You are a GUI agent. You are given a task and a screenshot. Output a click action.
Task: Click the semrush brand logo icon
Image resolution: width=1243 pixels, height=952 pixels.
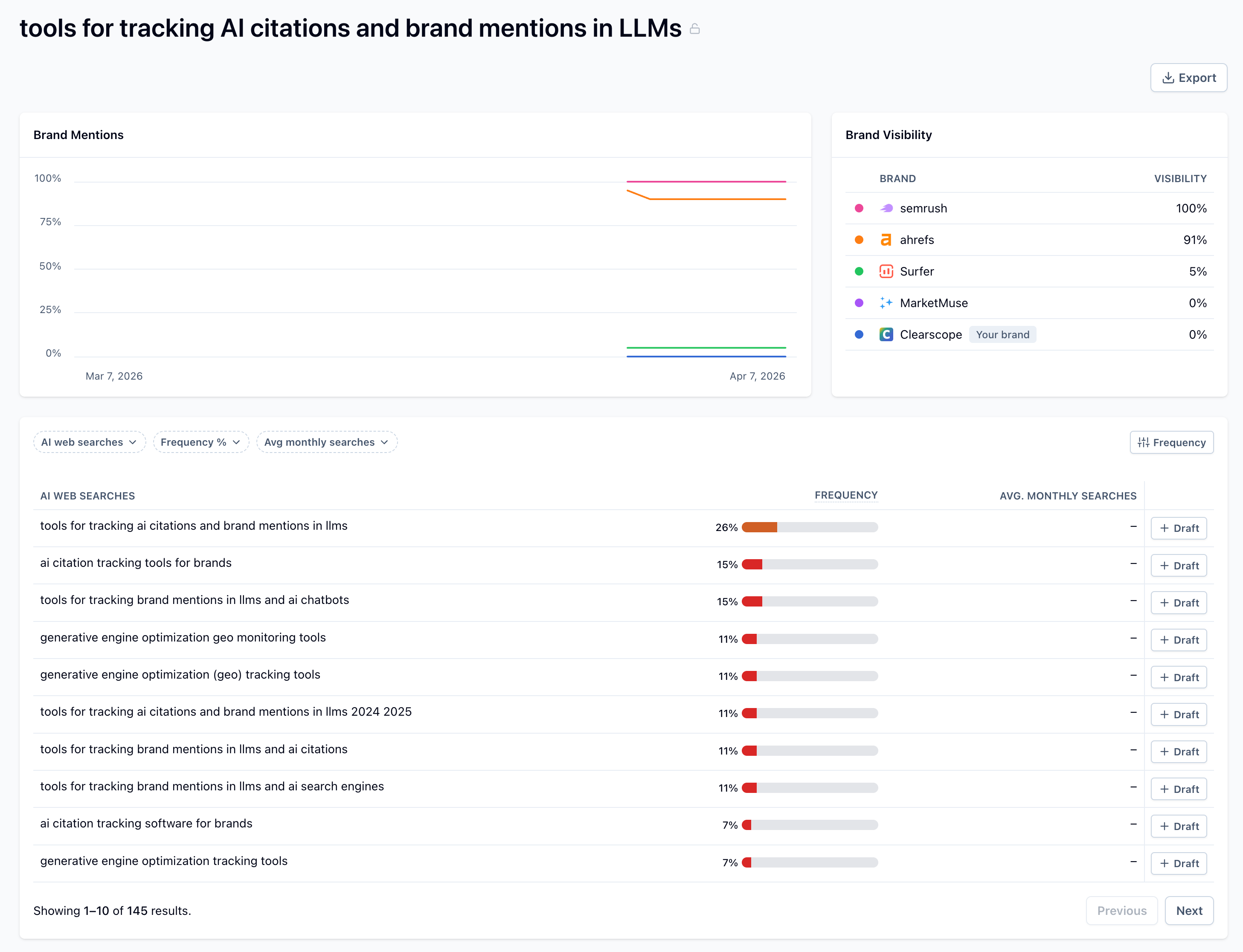(886, 209)
